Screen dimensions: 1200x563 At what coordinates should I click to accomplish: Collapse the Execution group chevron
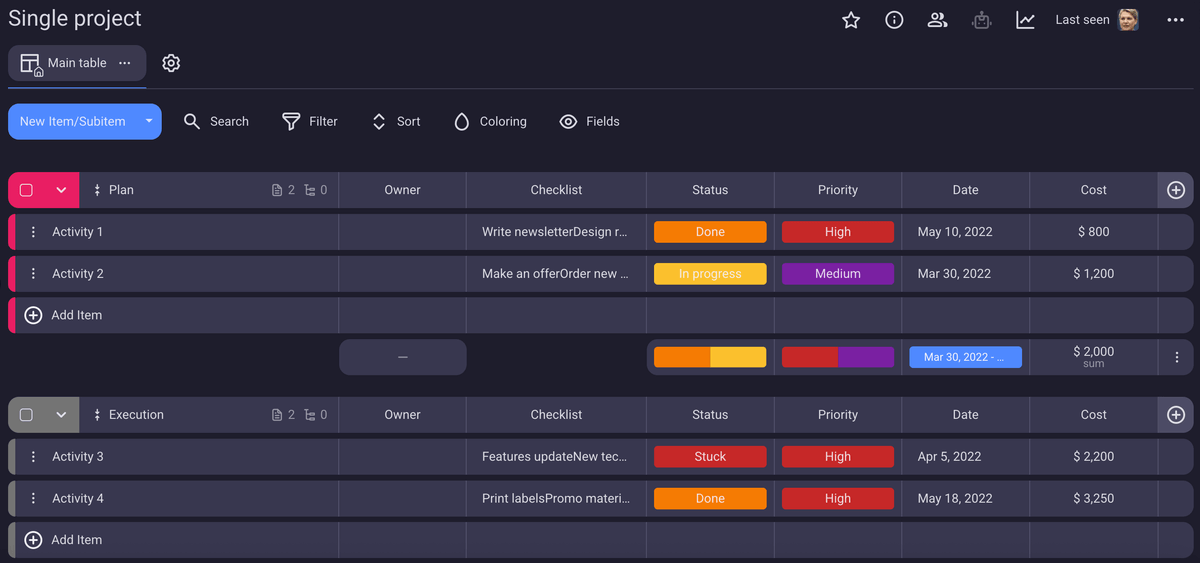pyautogui.click(x=61, y=415)
